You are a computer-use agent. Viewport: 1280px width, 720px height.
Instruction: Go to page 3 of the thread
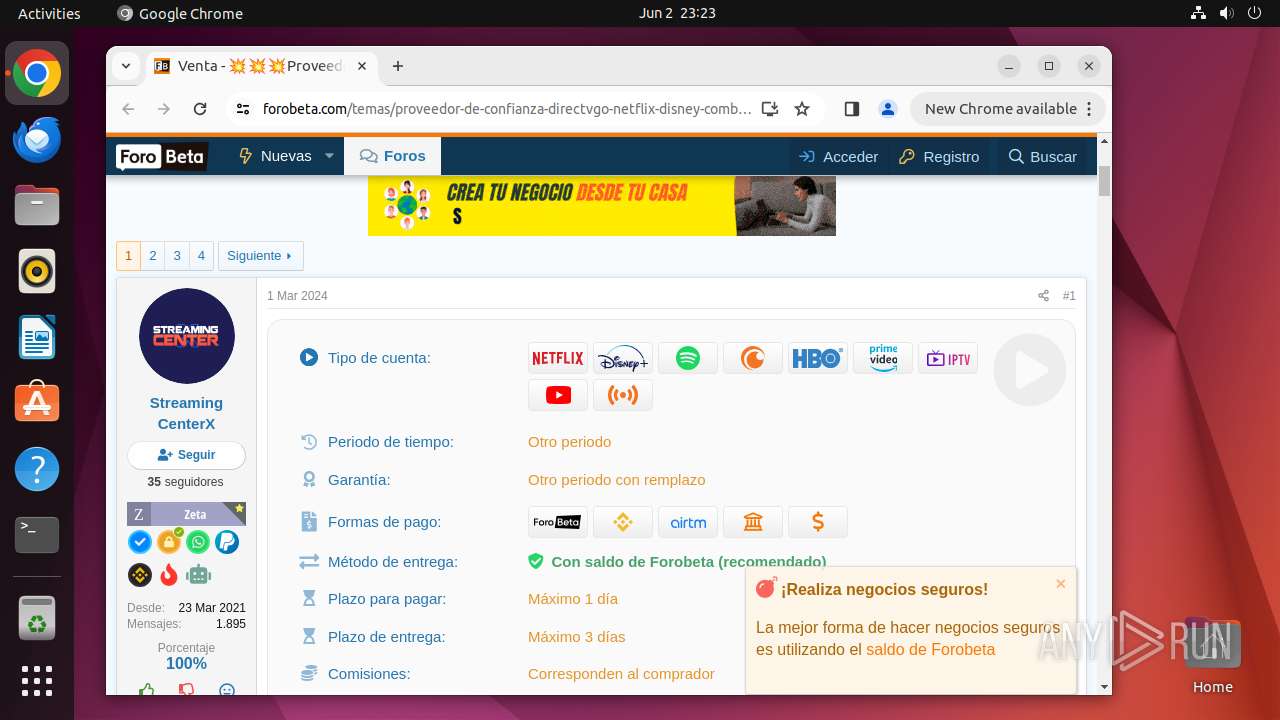[x=177, y=256]
